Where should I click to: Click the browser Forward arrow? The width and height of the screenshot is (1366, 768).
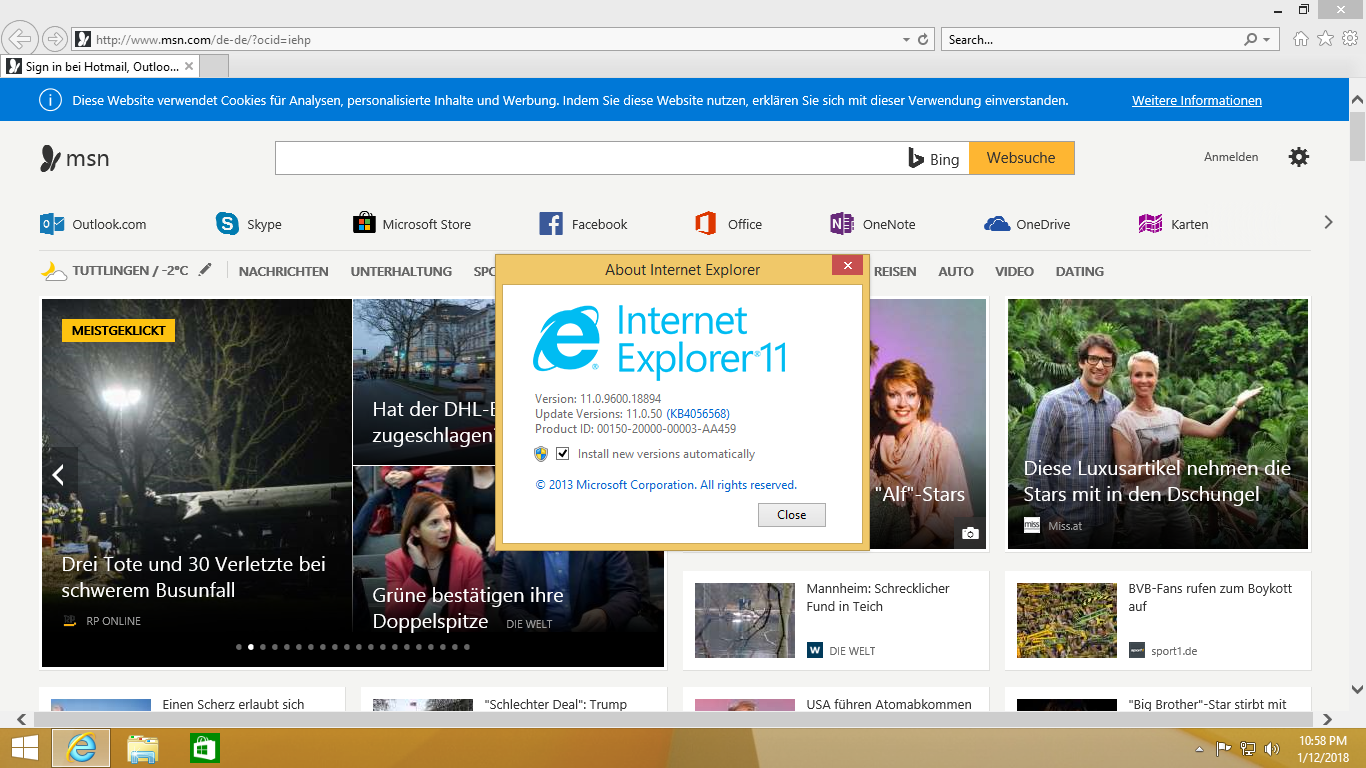54,39
